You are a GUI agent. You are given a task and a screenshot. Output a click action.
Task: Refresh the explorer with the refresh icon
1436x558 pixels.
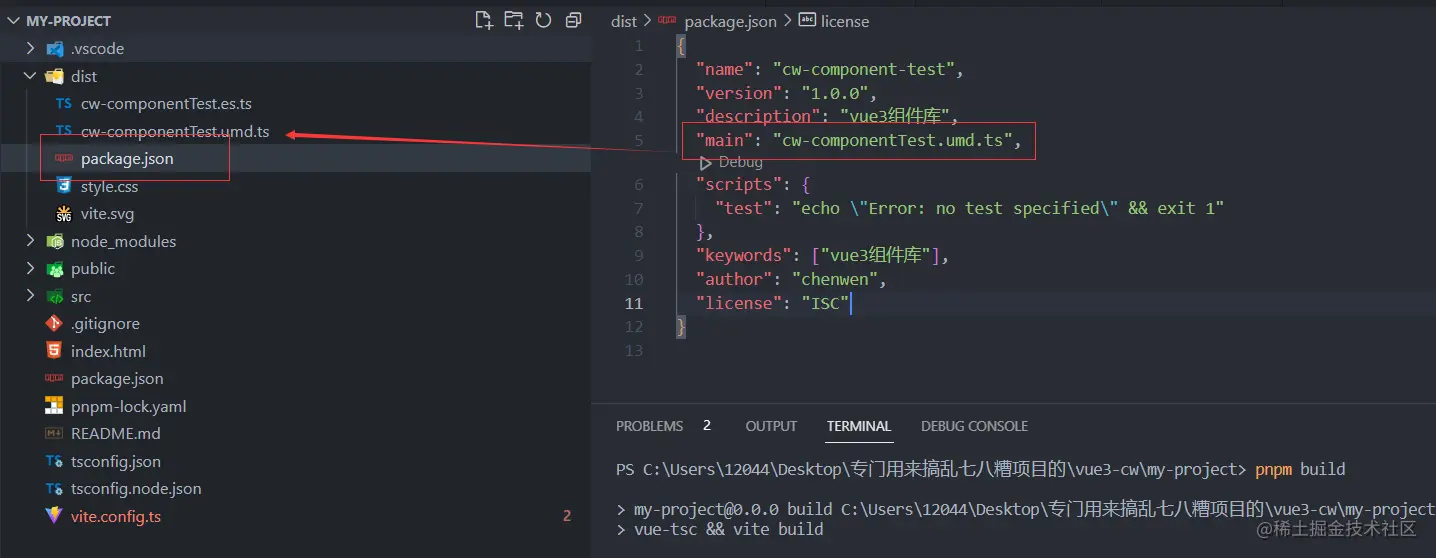(543, 20)
